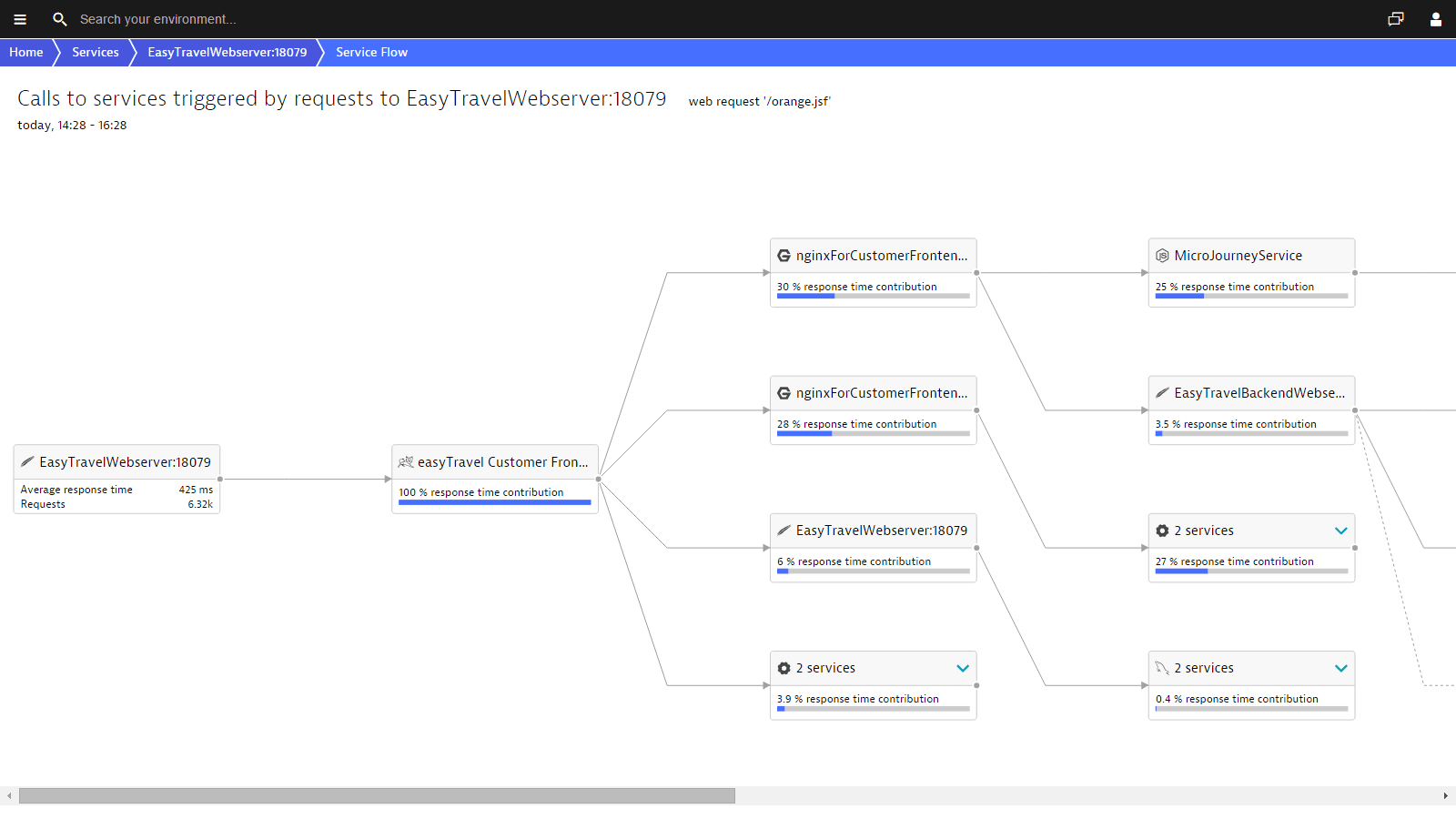Go to Services breadcrumb
Screen dimensions: 1456x819
point(96,52)
